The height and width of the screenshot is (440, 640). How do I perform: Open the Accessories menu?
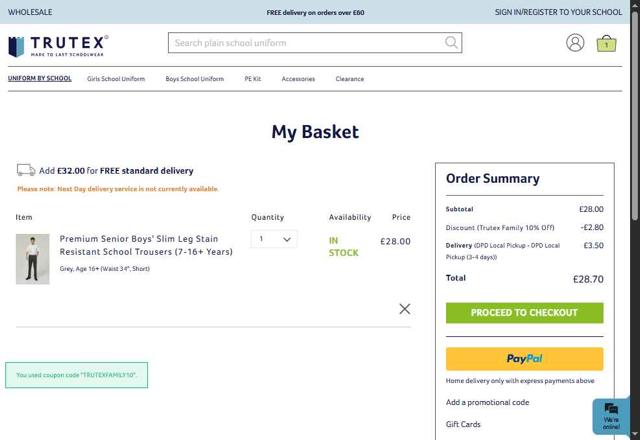(x=298, y=79)
